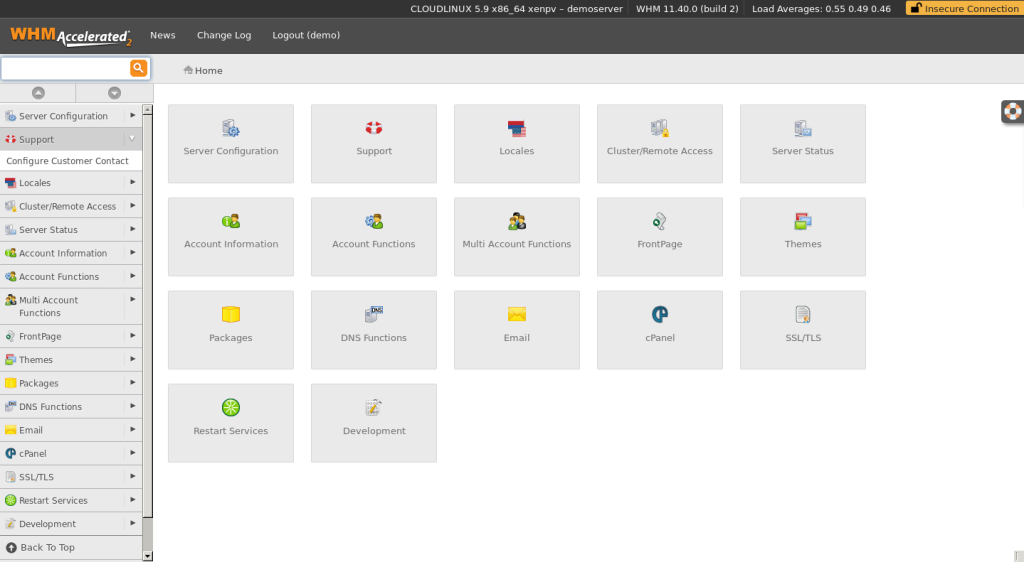The image size is (1024, 562).
Task: Click Configure Customer Contact link
Action: pyautogui.click(x=67, y=161)
